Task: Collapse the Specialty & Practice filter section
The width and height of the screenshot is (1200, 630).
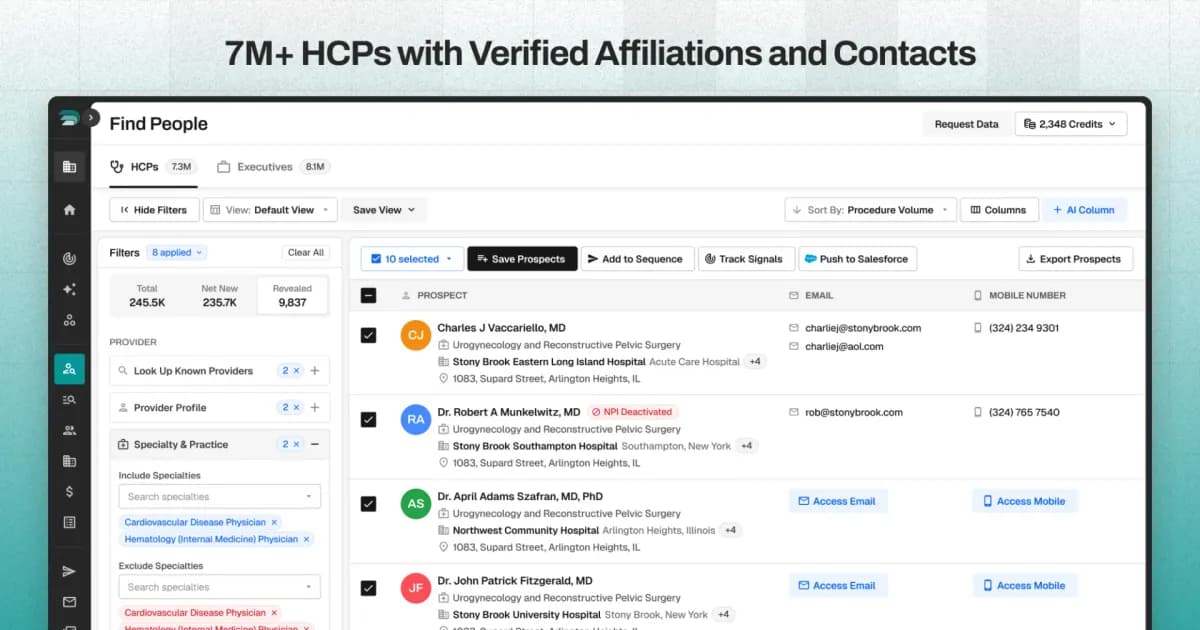Action: click(315, 445)
